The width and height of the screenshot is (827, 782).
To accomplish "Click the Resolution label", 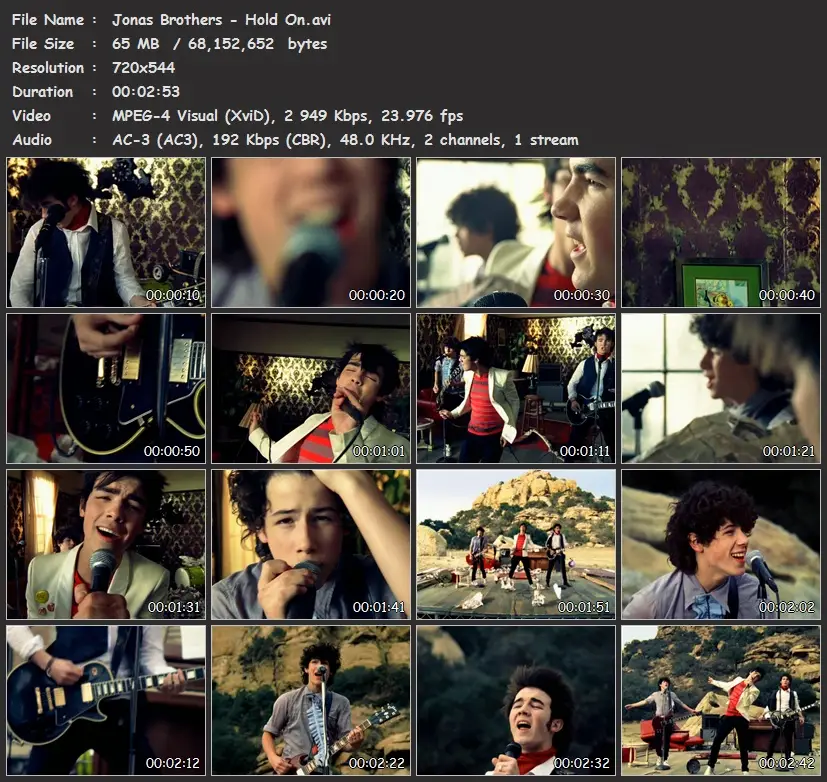I will click(x=48, y=68).
